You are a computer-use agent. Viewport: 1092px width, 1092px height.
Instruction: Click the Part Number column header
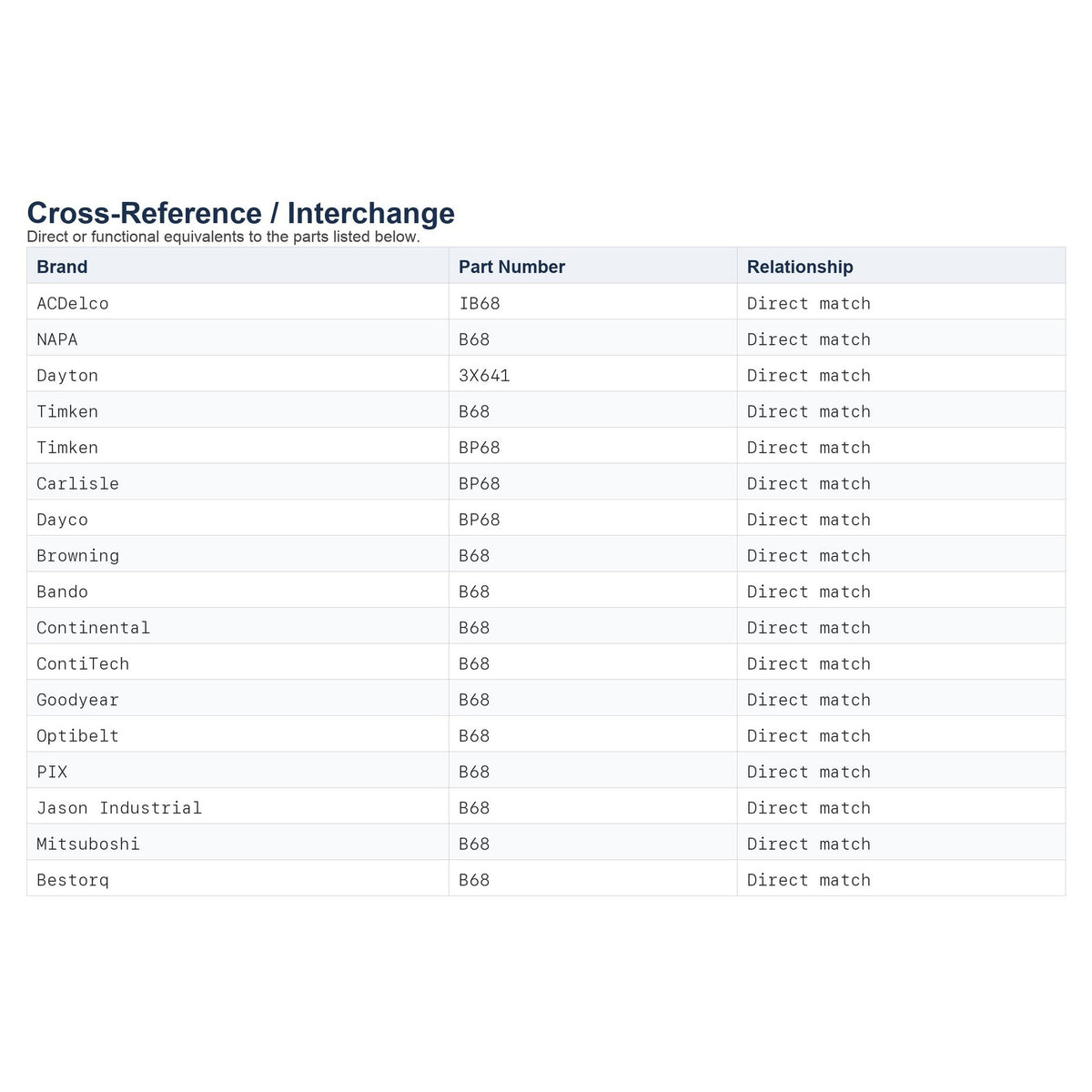click(592, 266)
